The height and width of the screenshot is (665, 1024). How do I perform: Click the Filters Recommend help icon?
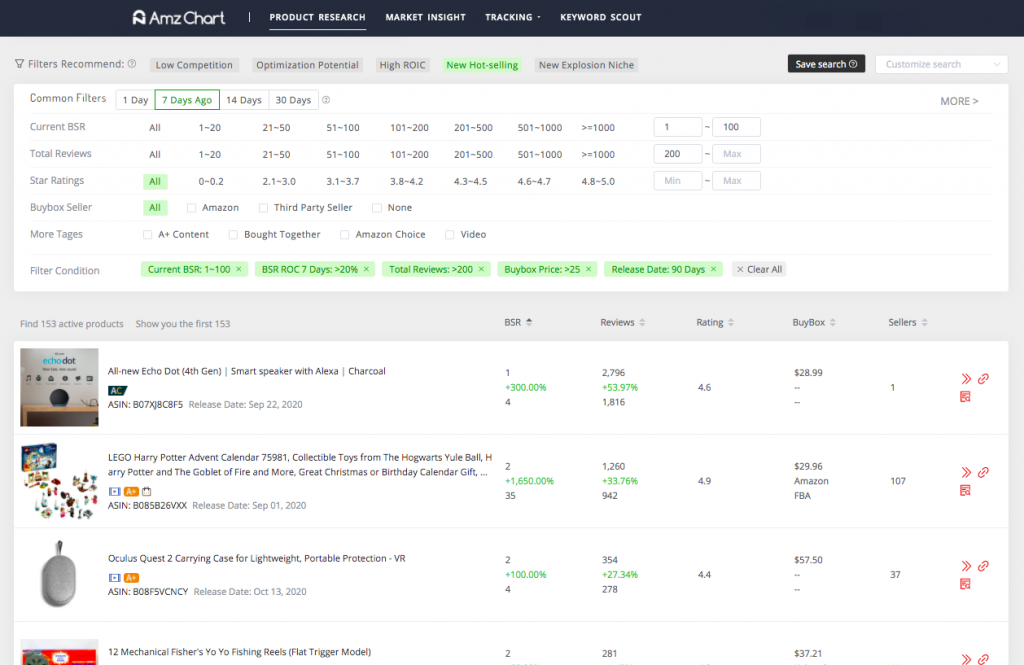coord(132,64)
